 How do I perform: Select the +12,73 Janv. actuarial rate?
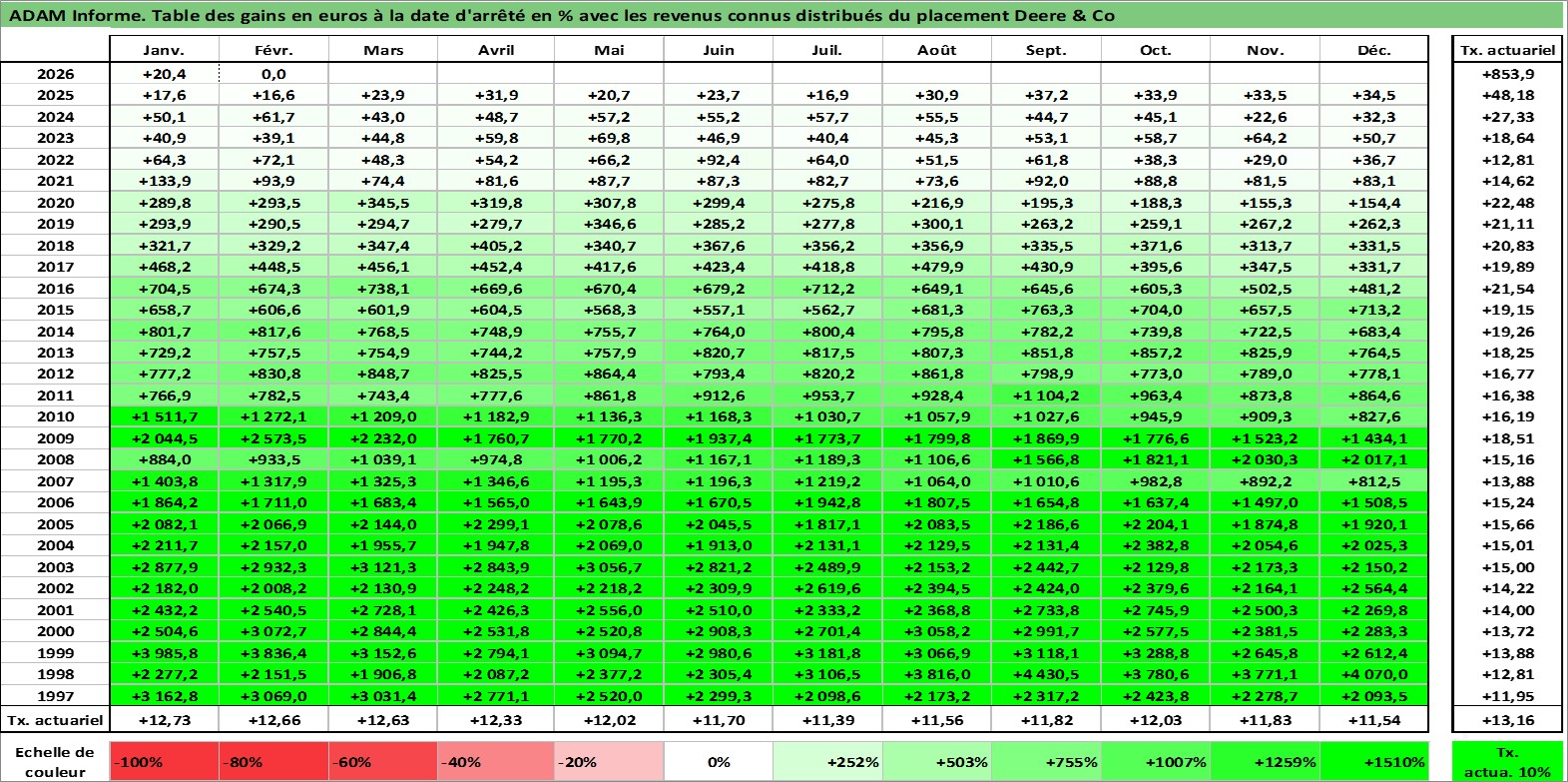164,720
